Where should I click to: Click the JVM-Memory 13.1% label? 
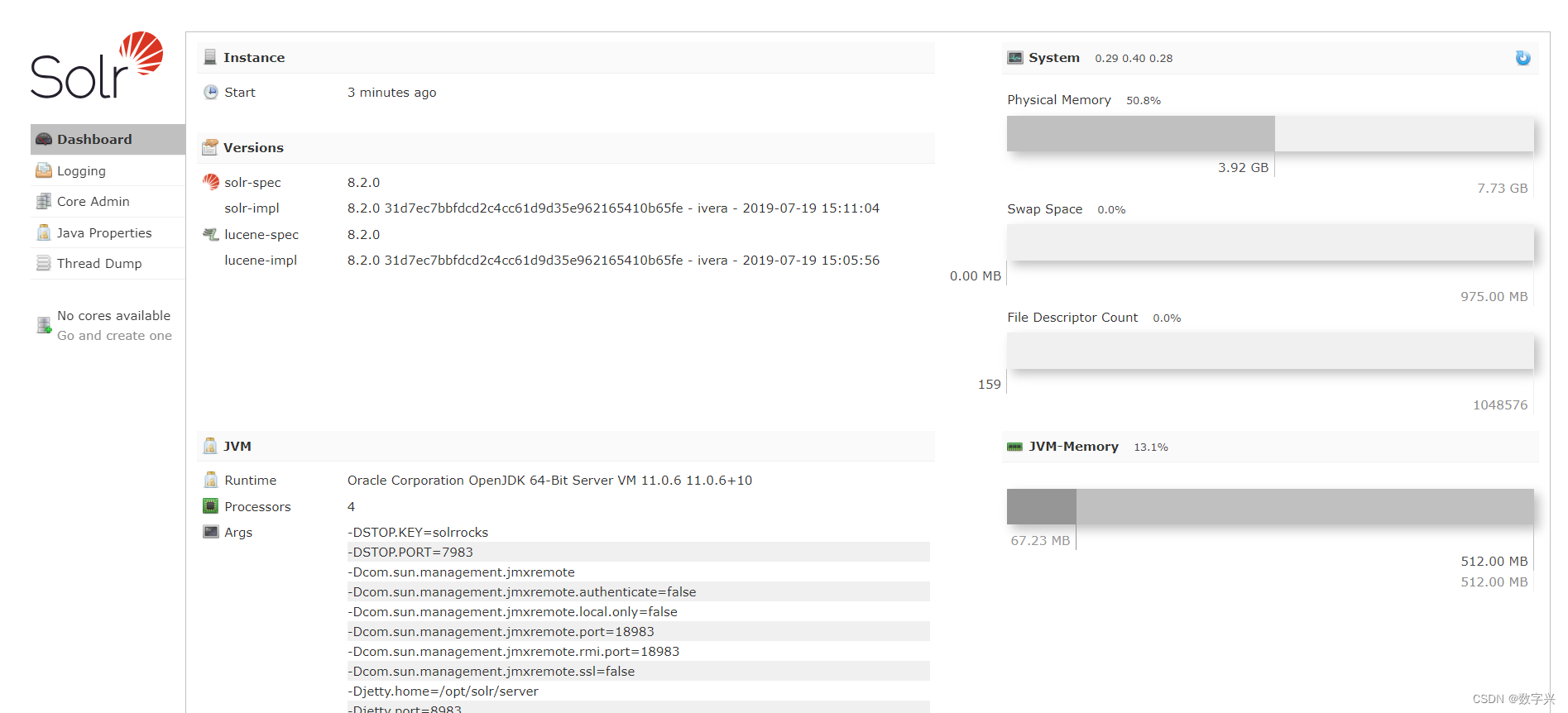point(1151,447)
